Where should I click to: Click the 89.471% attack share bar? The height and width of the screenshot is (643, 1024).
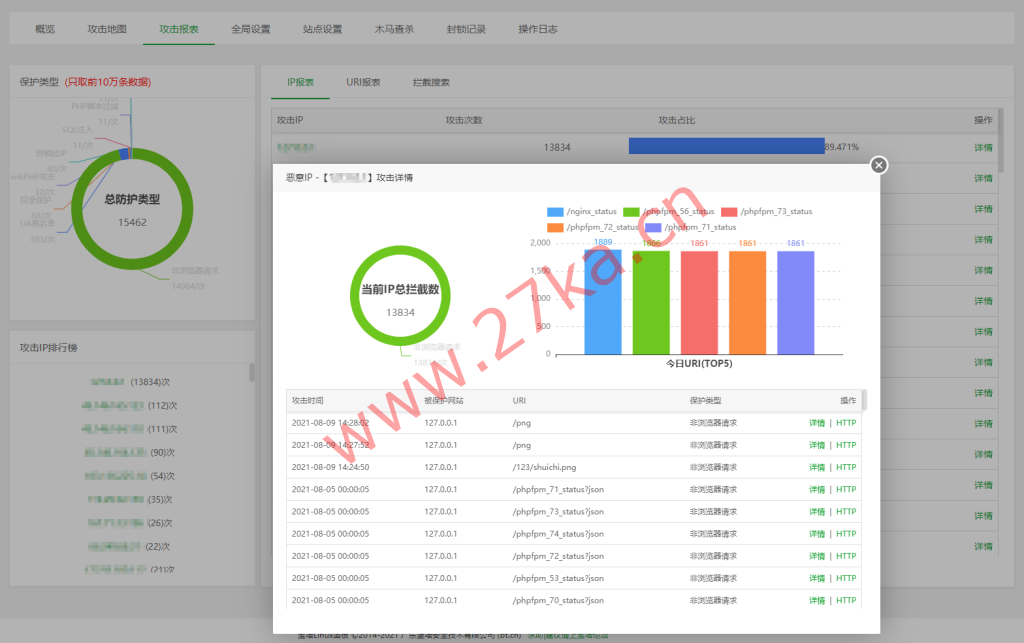pyautogui.click(x=726, y=146)
